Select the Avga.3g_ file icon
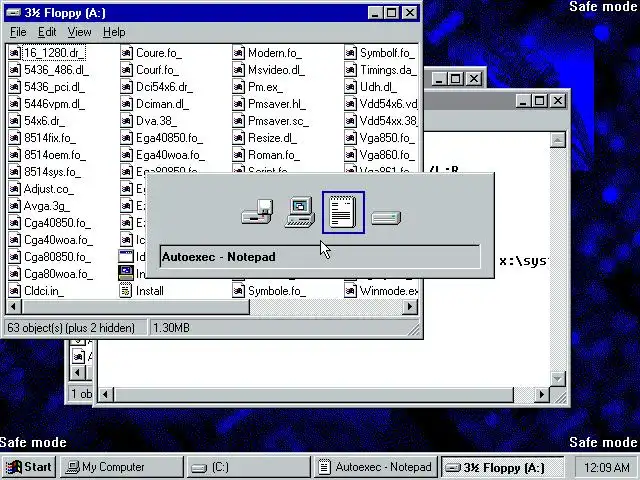This screenshot has width=640, height=480. pos(14,206)
